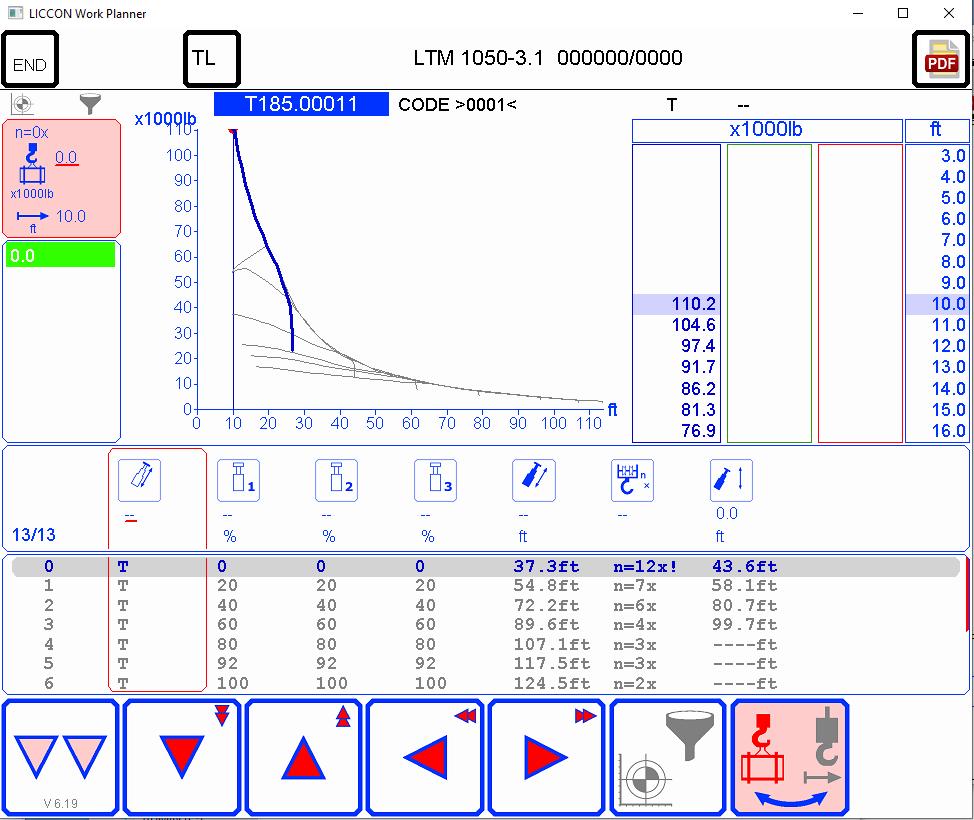Select the 13.0 ft radius entry
974x820 pixels.
tap(948, 367)
